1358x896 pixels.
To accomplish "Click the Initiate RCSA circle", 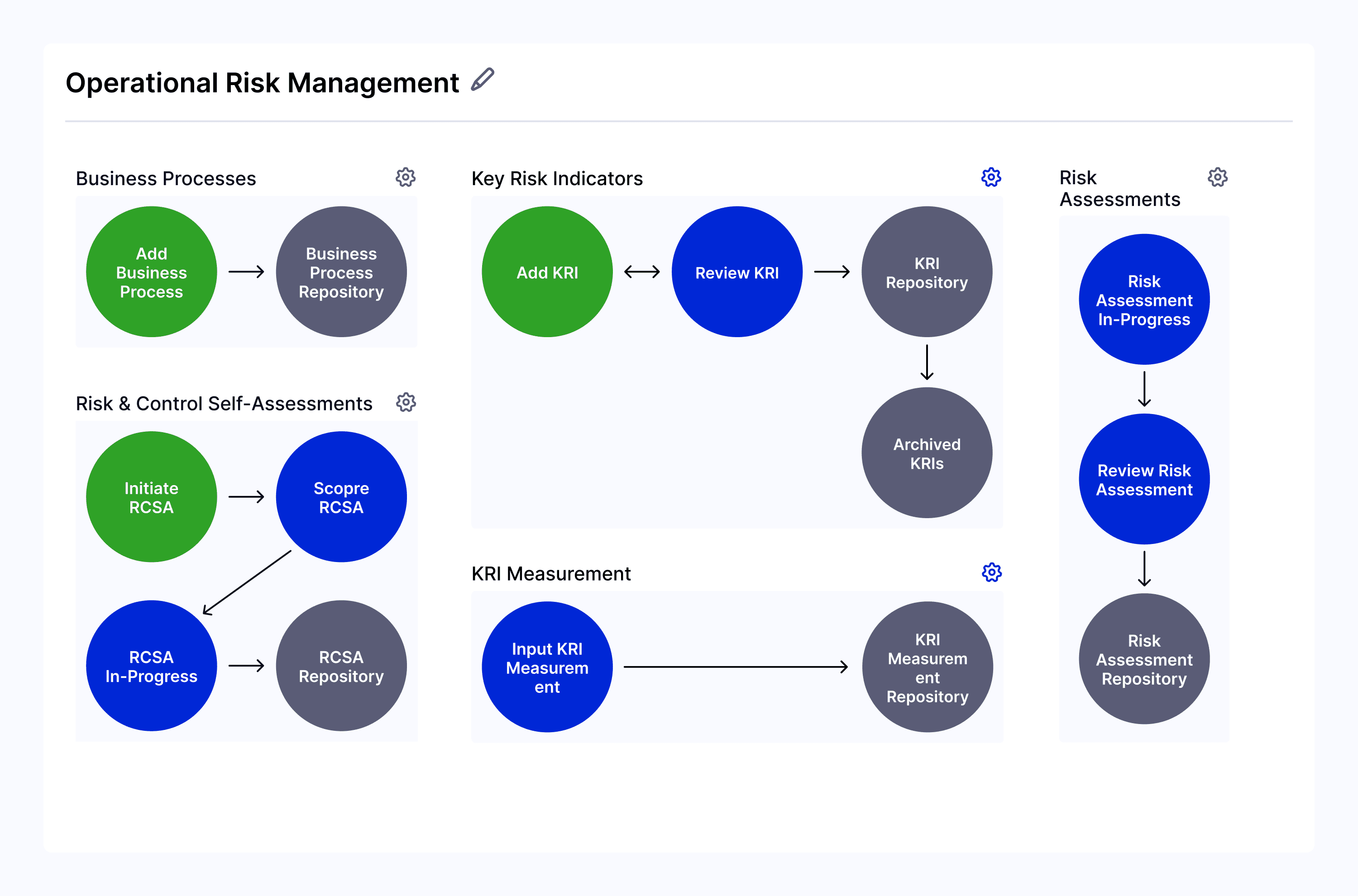I will tap(152, 496).
